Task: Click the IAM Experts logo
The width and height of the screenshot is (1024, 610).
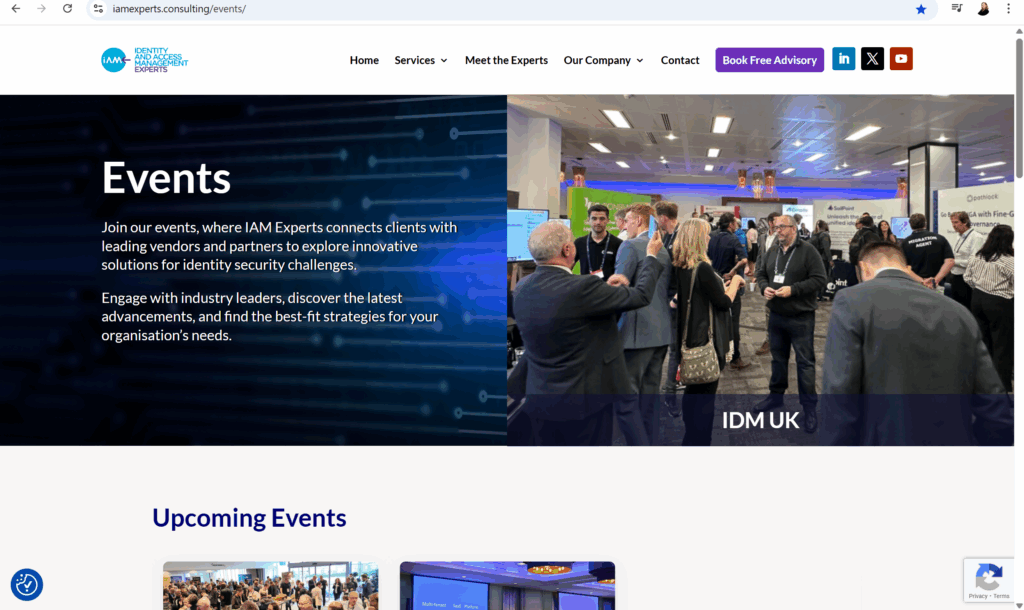Action: point(142,59)
